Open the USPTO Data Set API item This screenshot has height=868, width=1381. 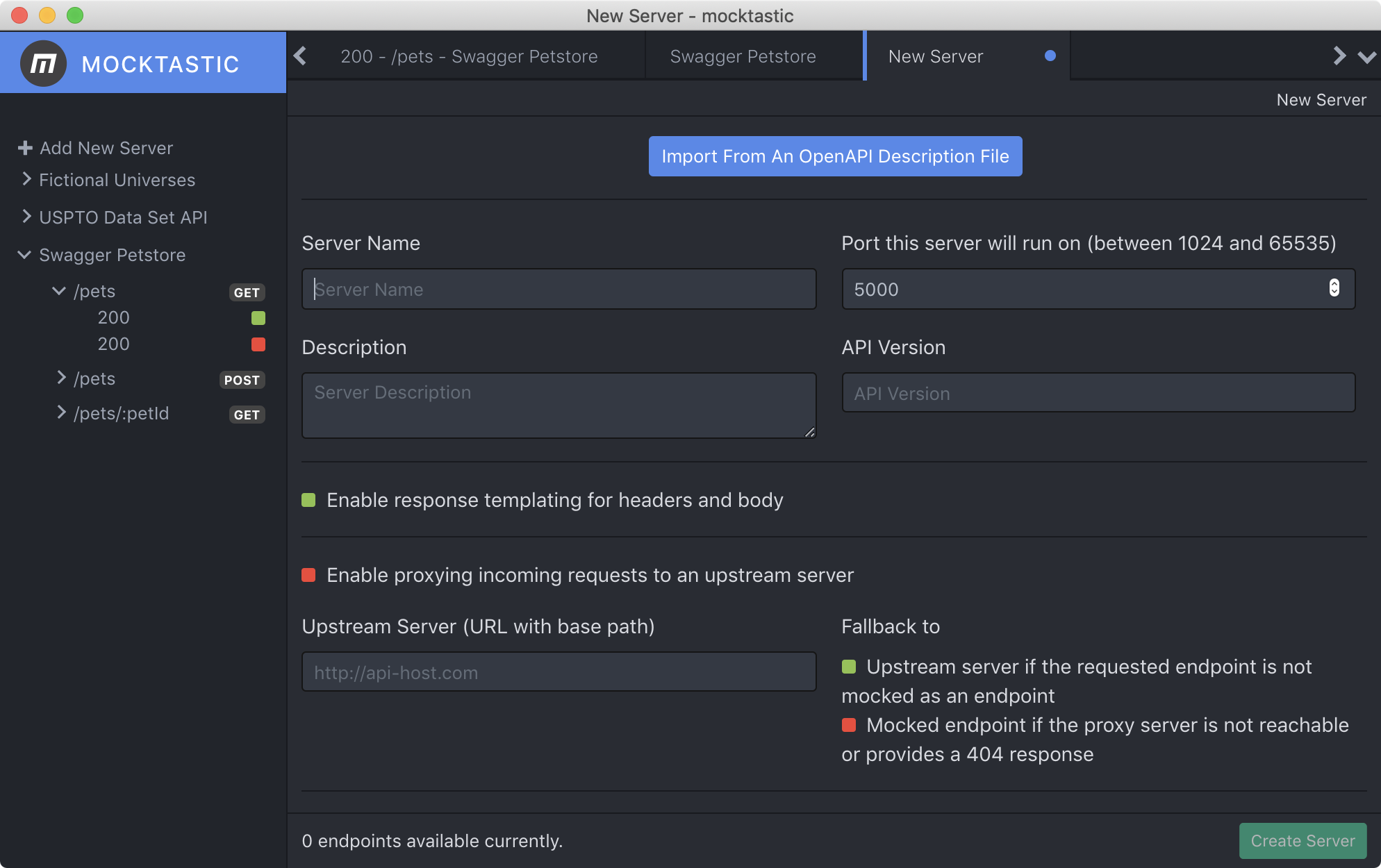(x=124, y=217)
